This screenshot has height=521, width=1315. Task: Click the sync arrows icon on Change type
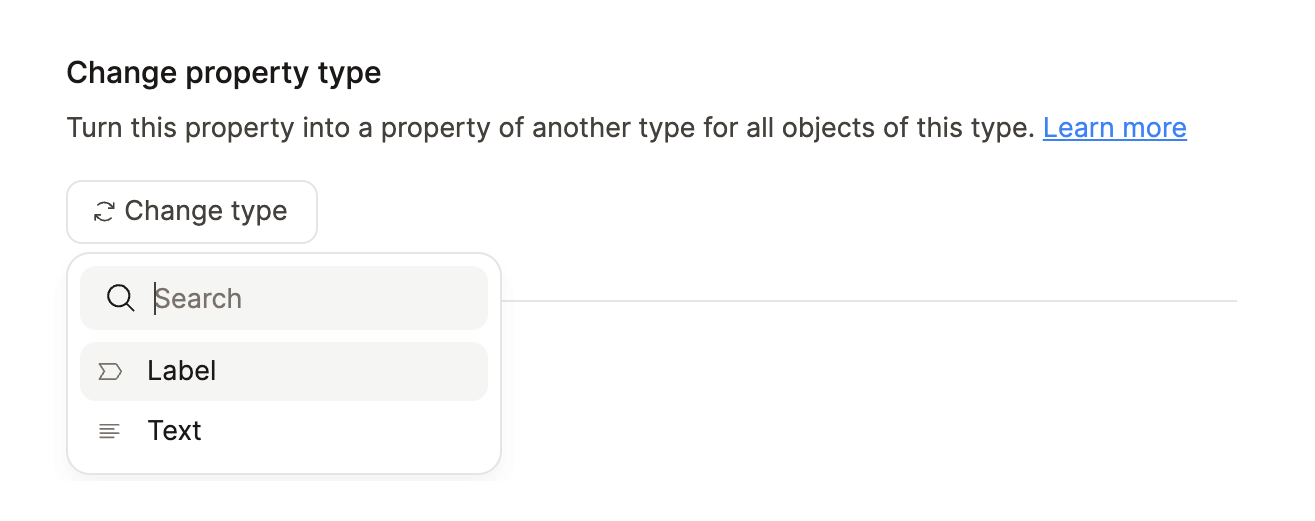pos(104,212)
